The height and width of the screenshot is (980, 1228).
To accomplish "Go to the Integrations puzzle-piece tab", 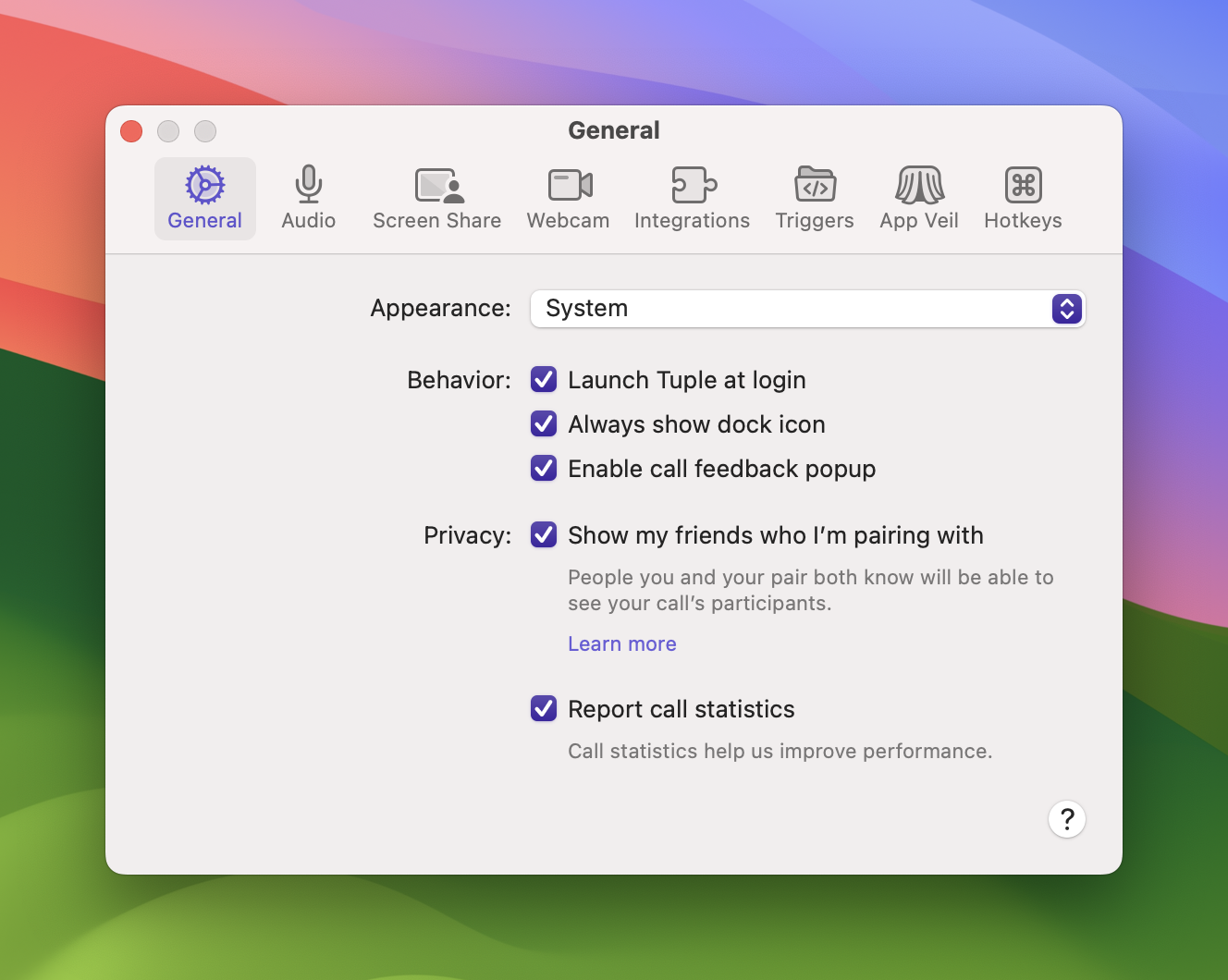I will pos(693,199).
